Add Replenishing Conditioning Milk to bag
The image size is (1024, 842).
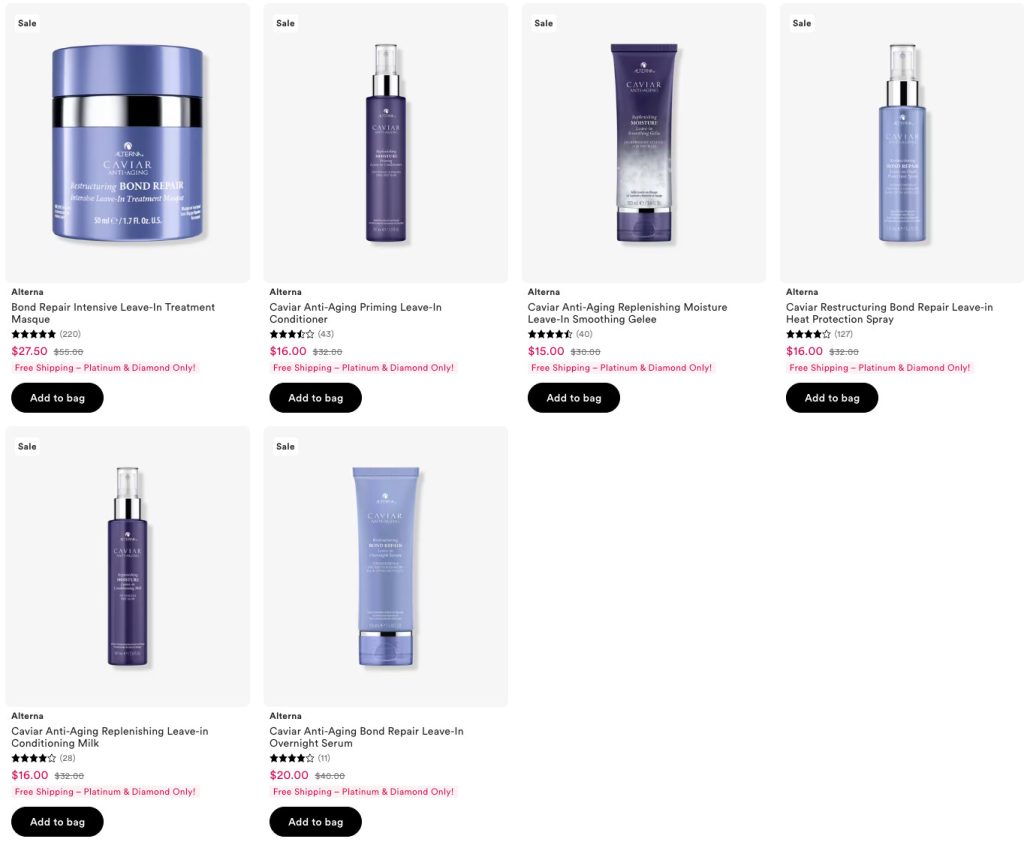57,822
